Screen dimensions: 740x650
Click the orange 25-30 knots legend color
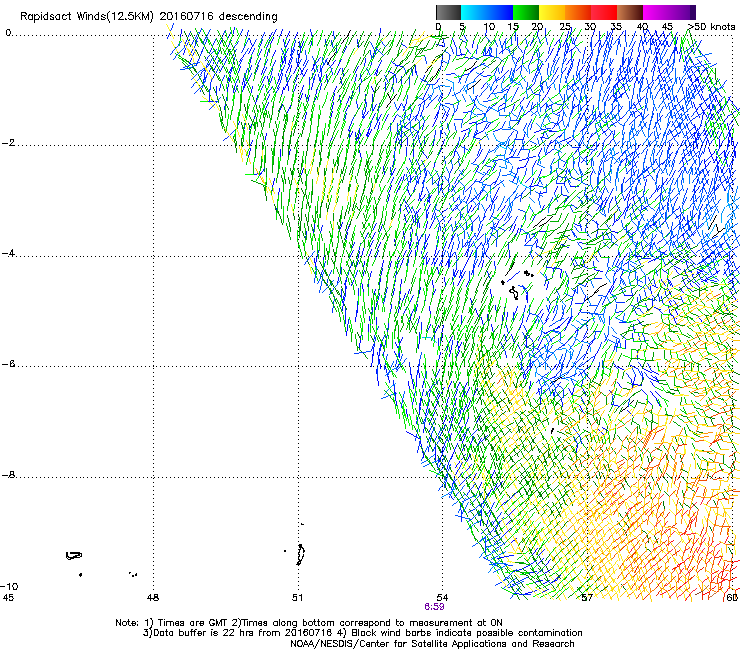pos(578,12)
